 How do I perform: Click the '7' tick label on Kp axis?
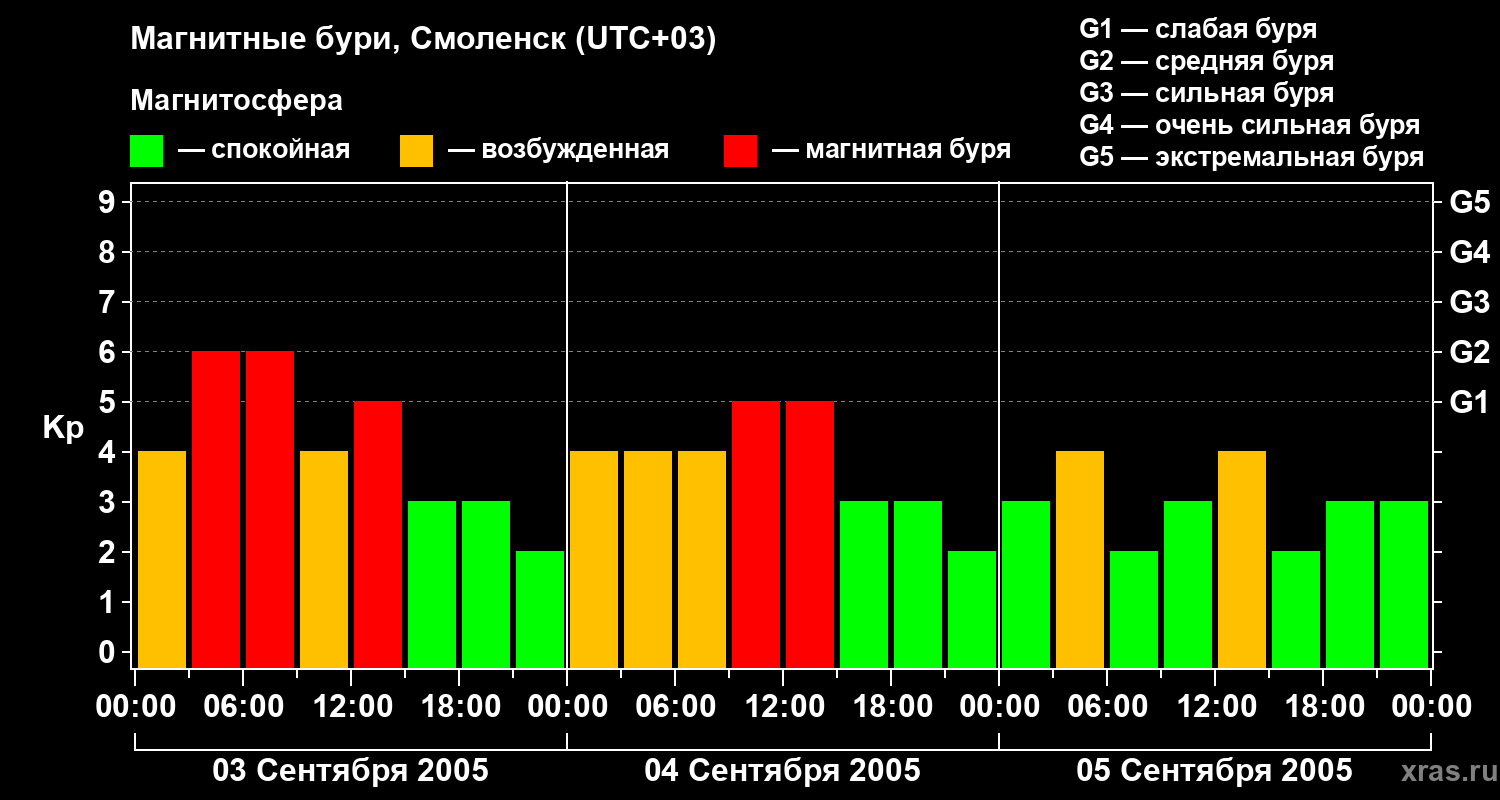click(x=109, y=302)
